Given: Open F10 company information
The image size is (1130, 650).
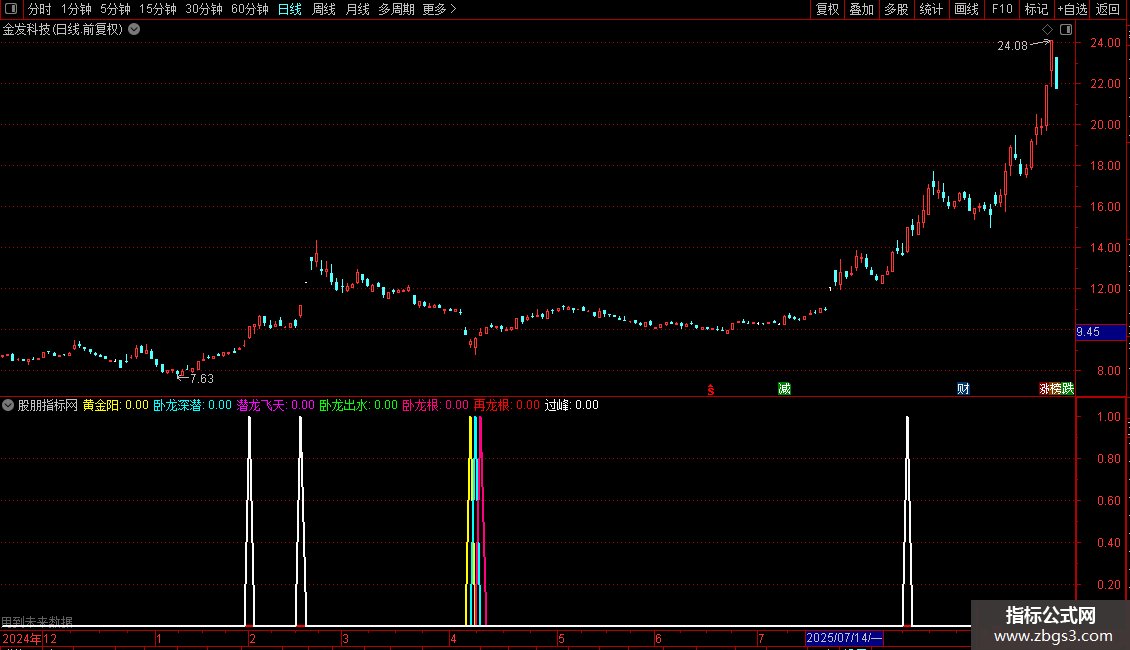Looking at the screenshot, I should (1002, 9).
